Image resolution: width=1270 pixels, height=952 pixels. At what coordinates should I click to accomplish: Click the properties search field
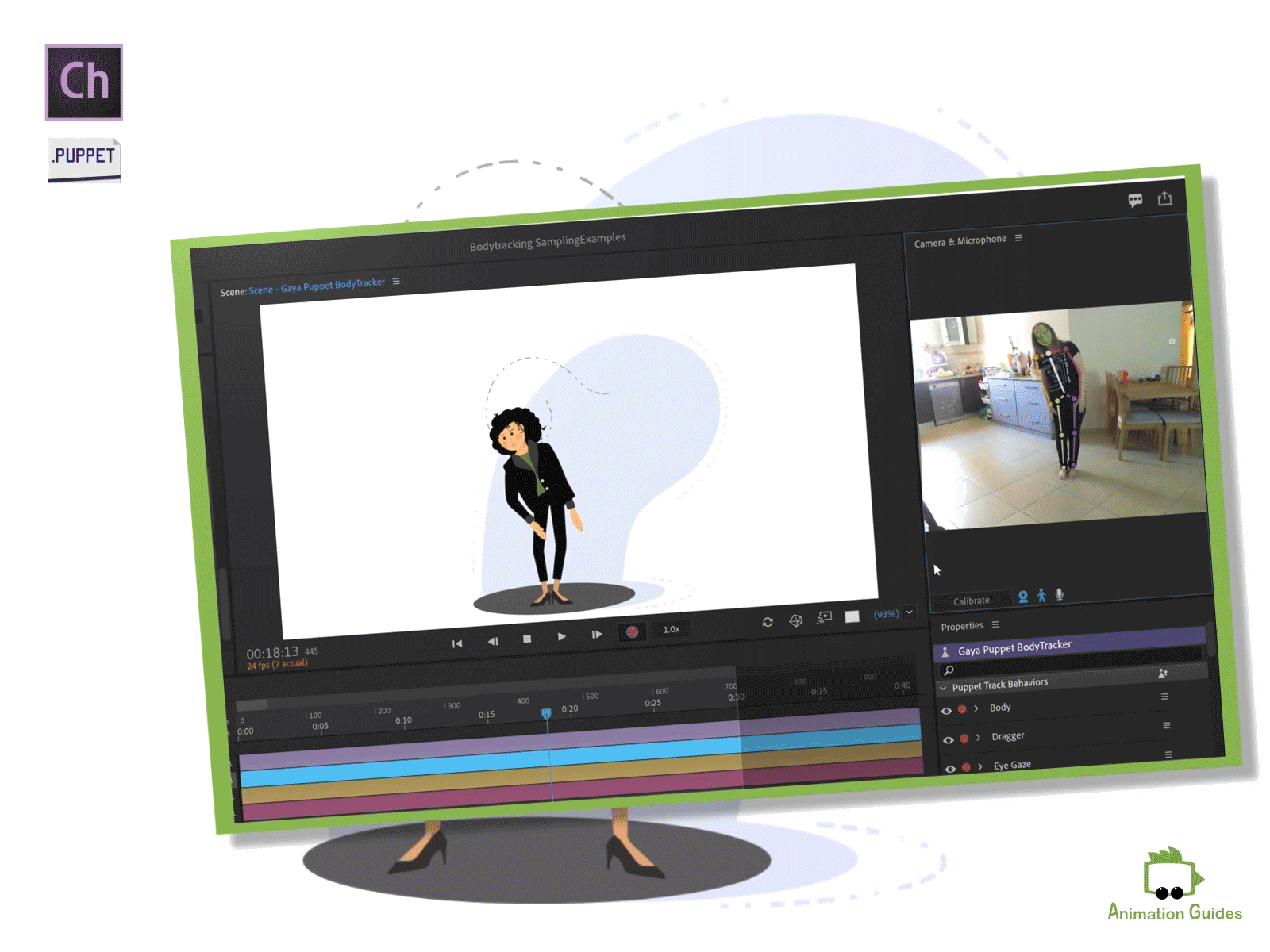pyautogui.click(x=1070, y=662)
